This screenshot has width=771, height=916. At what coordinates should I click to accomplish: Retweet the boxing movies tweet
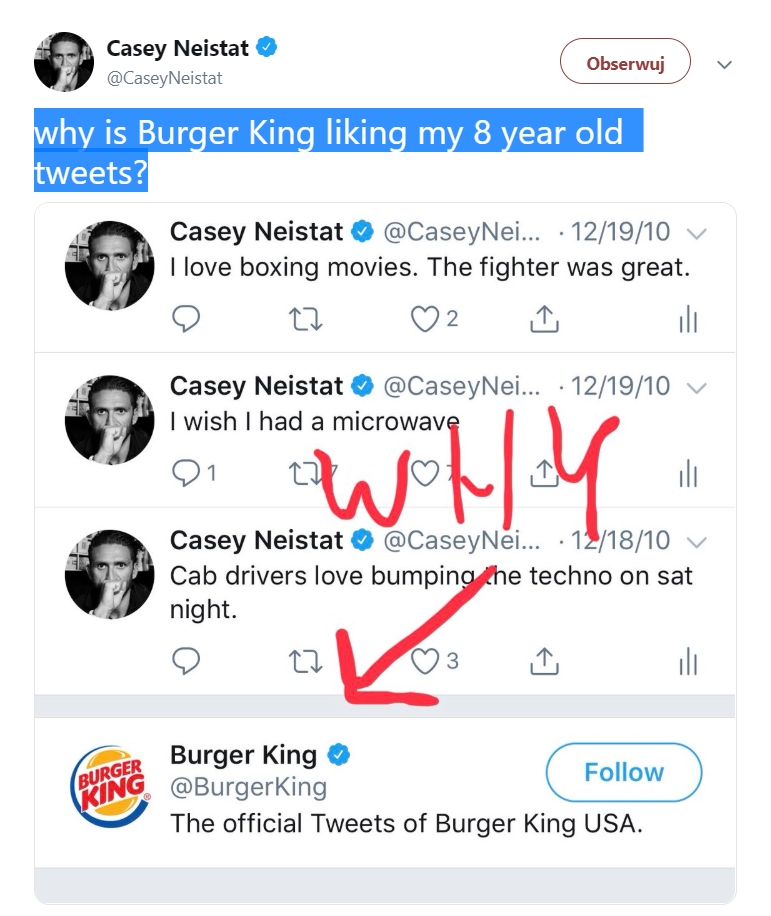click(304, 319)
